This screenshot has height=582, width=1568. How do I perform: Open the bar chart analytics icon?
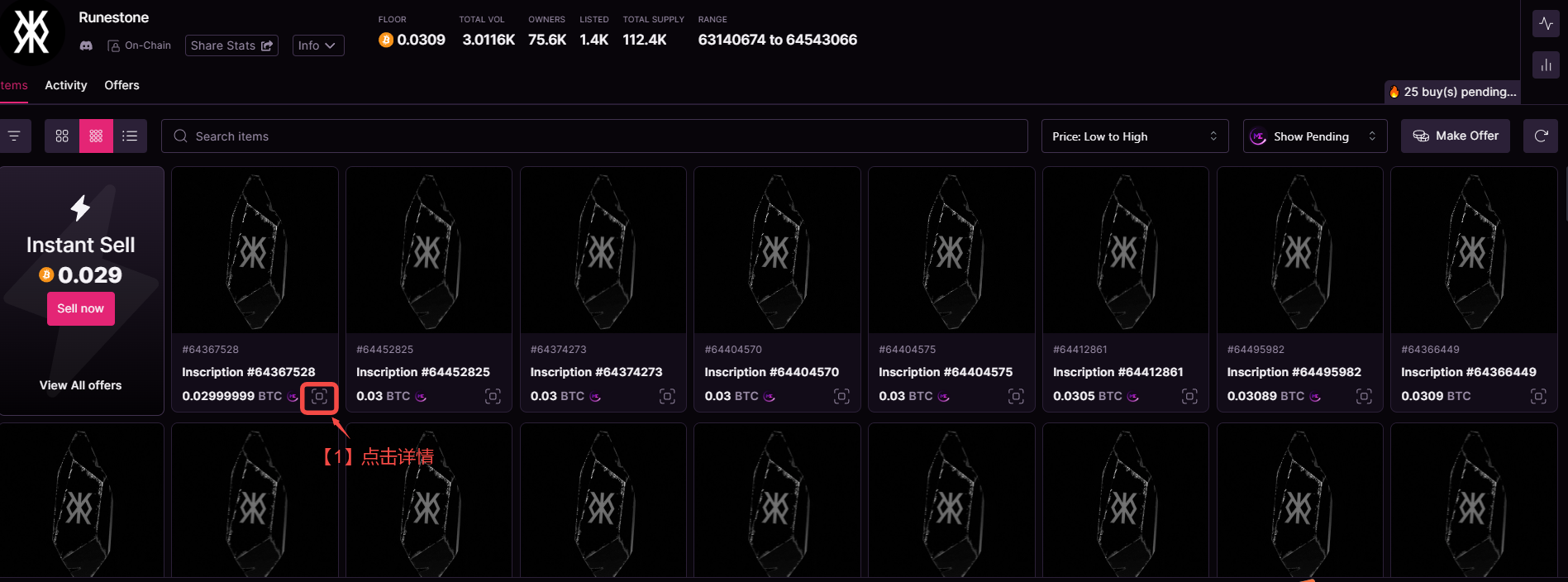[x=1546, y=65]
